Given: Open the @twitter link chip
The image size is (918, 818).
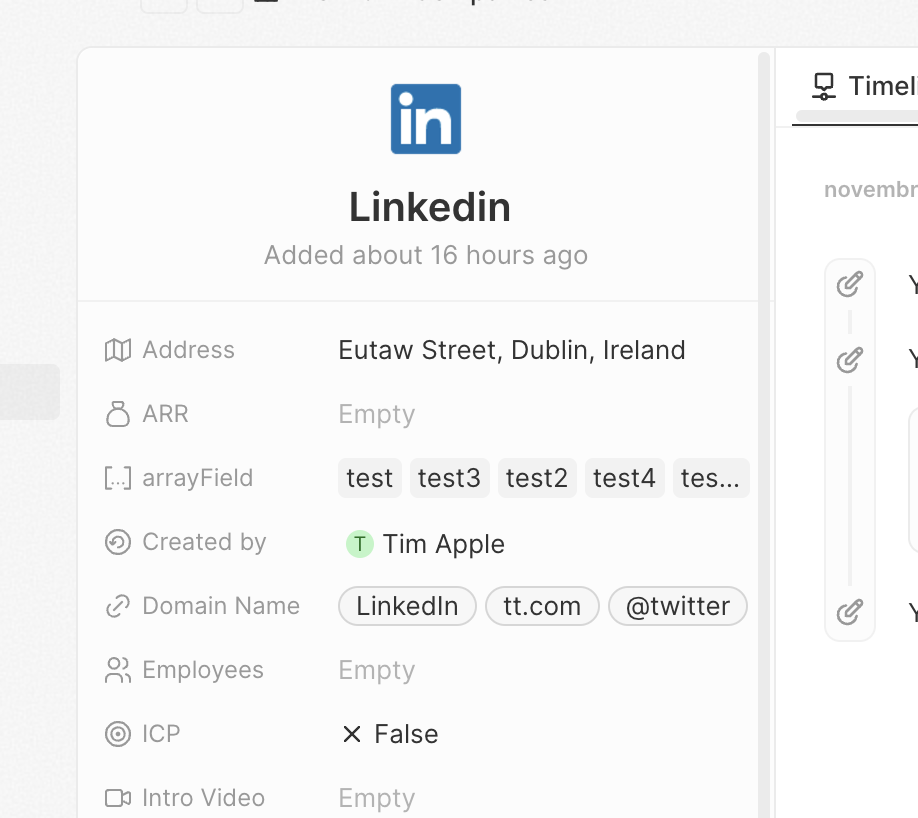Looking at the screenshot, I should pyautogui.click(x=677, y=606).
